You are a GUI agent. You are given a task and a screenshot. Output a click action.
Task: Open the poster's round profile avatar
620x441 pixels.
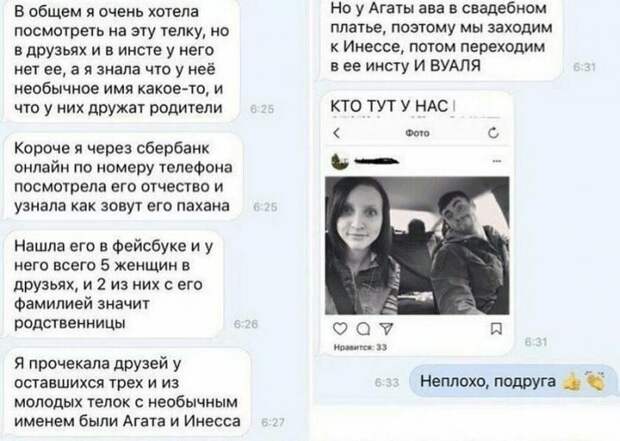click(x=340, y=161)
